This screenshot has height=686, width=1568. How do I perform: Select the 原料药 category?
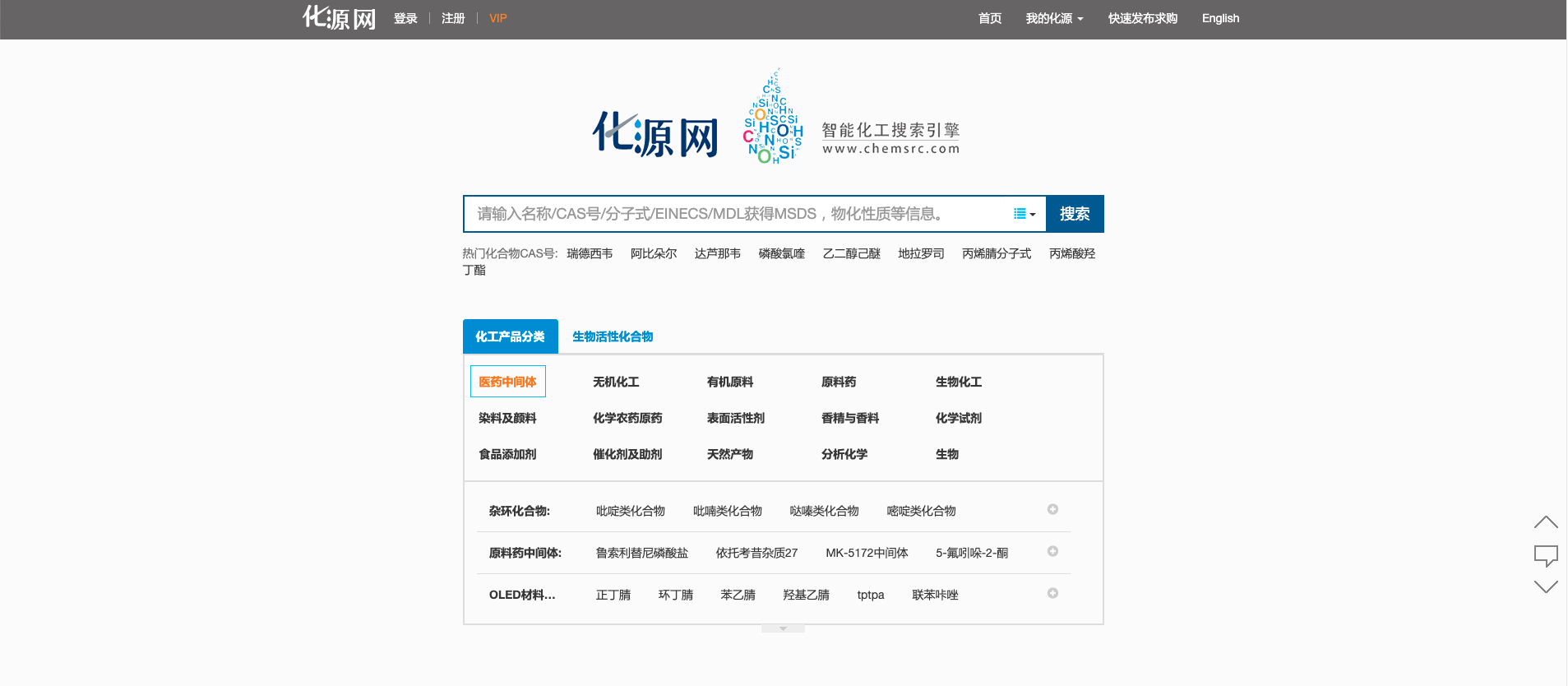pos(839,382)
